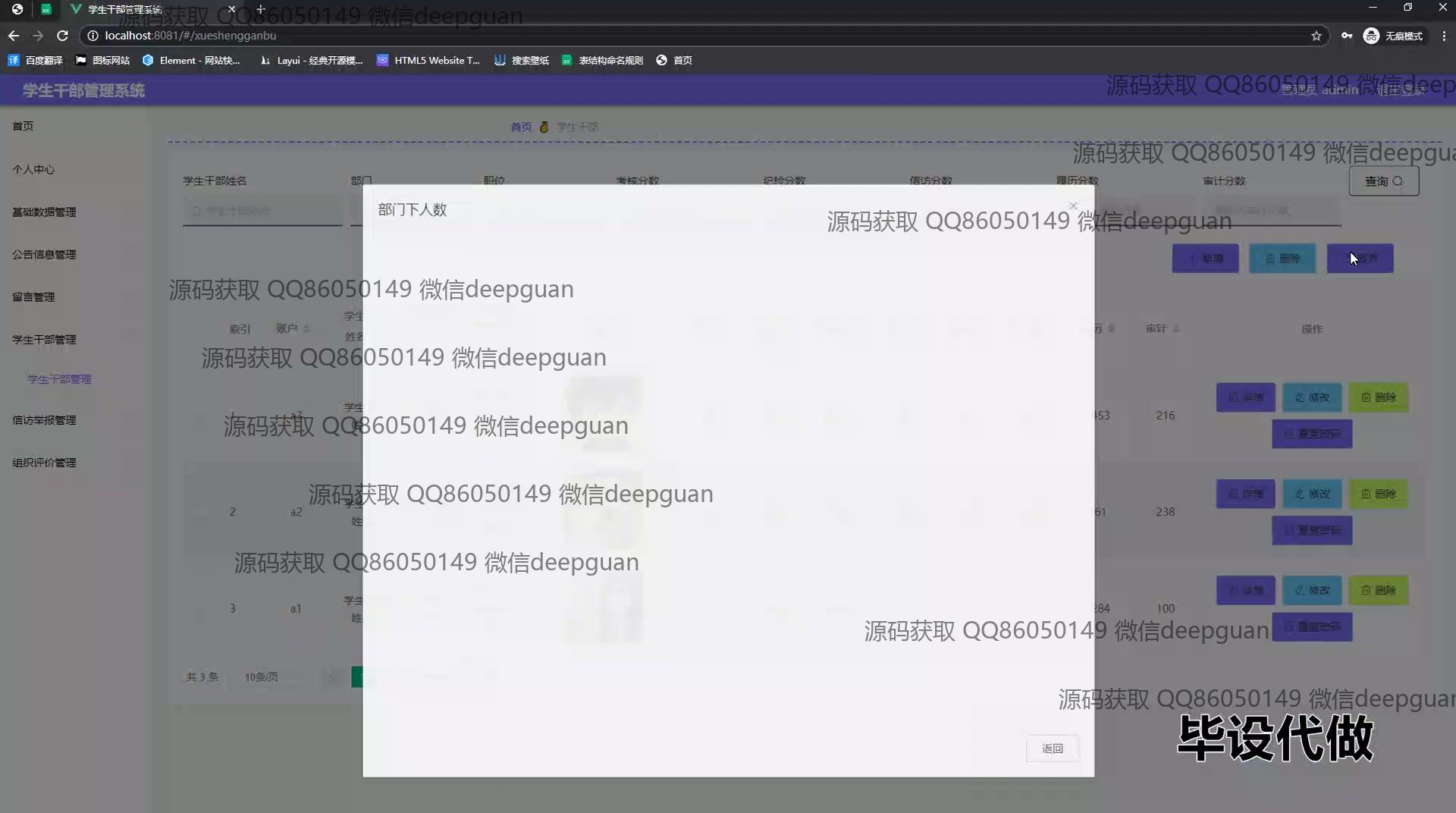Expand the 基础数据管理 sidebar menu
The width and height of the screenshot is (1456, 813).
[44, 212]
